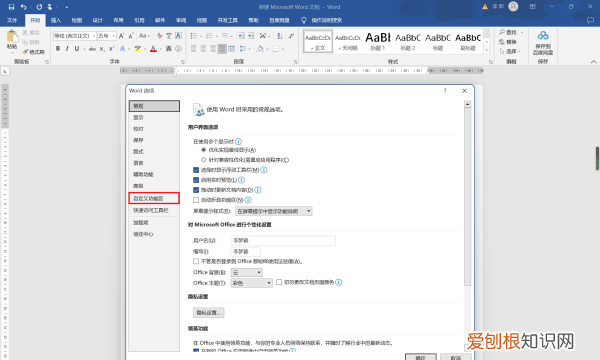Click the Bullets list icon

tap(194, 36)
